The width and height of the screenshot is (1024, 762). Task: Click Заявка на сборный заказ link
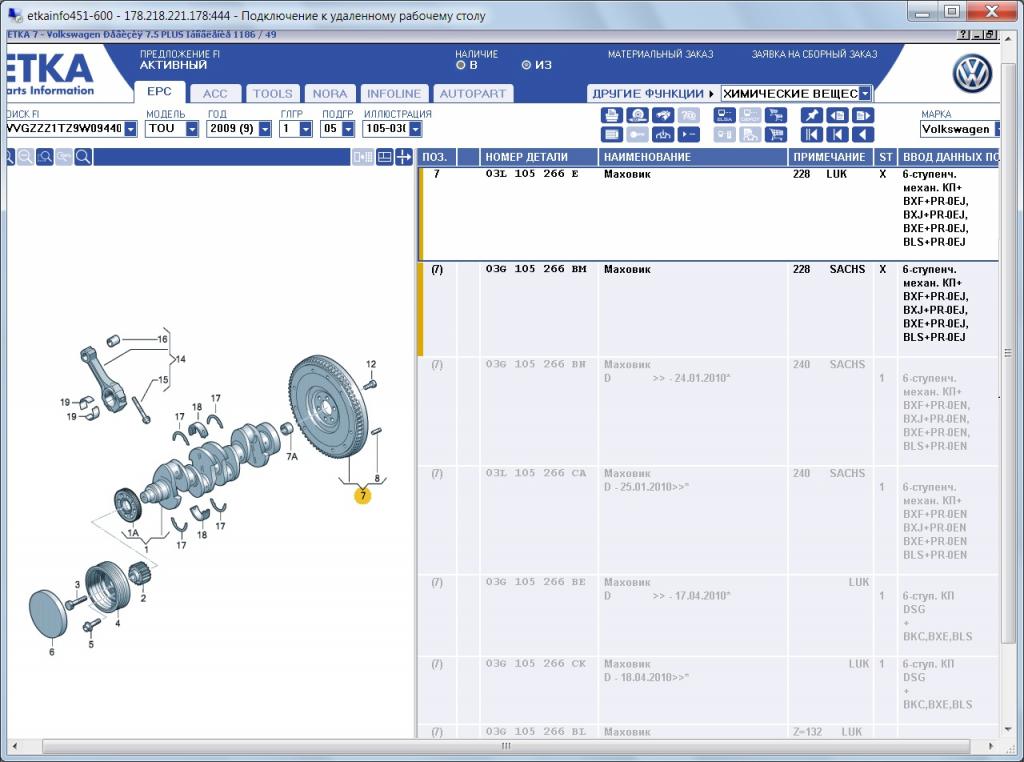click(814, 54)
